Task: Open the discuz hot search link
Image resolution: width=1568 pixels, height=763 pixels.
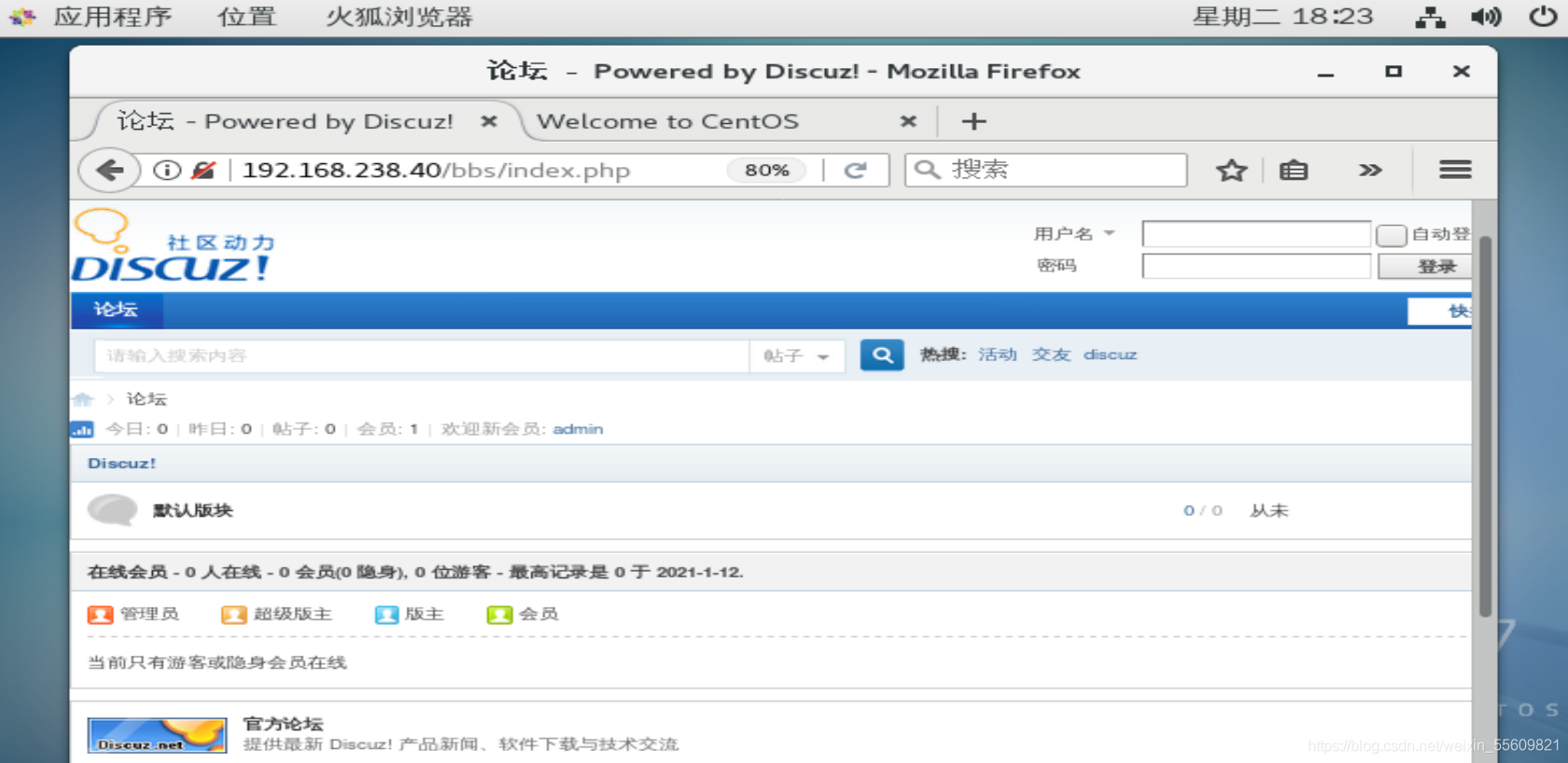Action: coord(1109,354)
